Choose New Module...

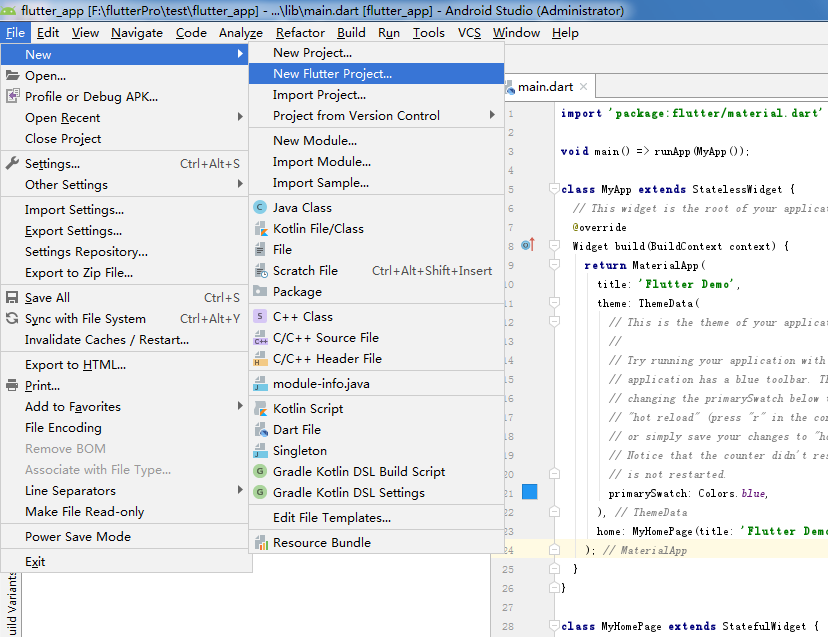coord(376,140)
